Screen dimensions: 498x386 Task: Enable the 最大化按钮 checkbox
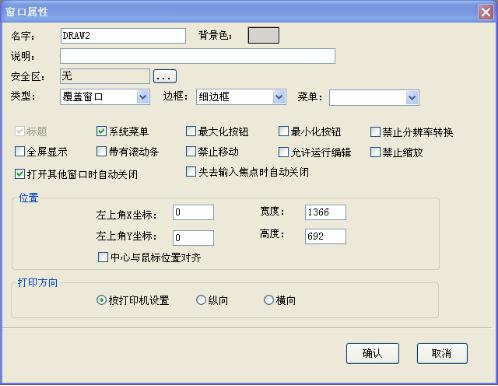click(x=191, y=131)
